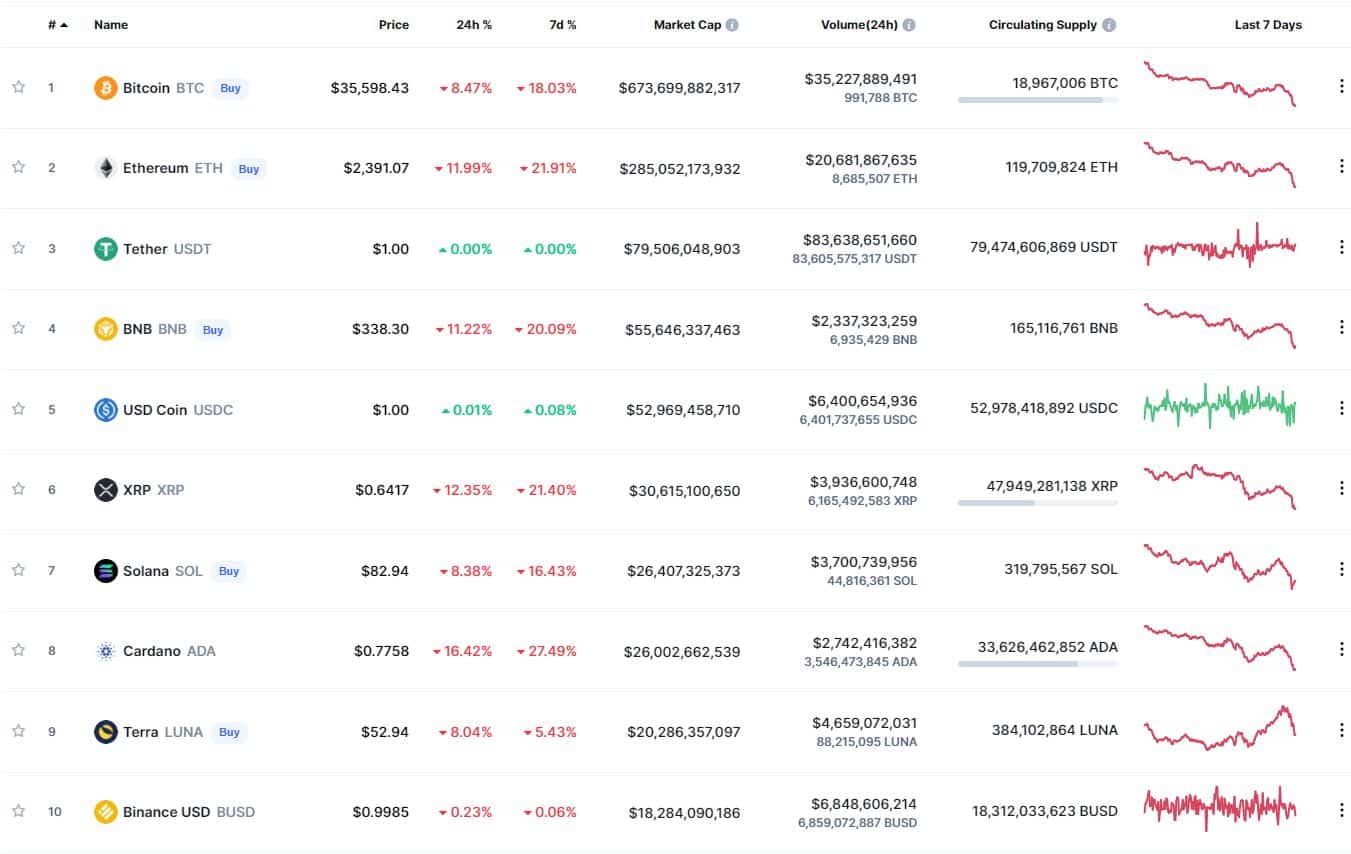This screenshot has width=1351, height=854.
Task: Click the Cardano coin logo
Action: 105,651
